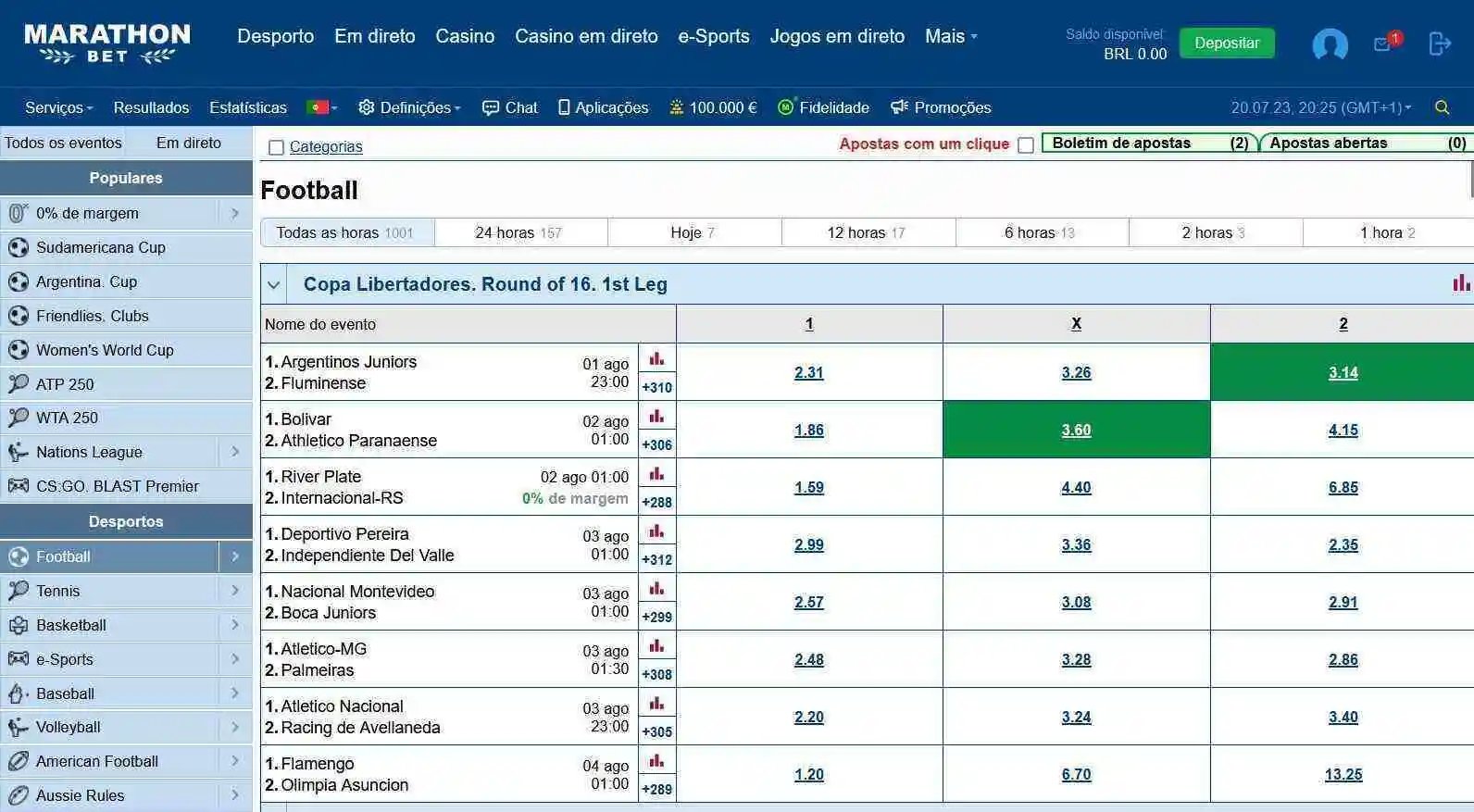The image size is (1474, 812).
Task: Expand the 0% de margem arrow
Action: click(x=235, y=213)
